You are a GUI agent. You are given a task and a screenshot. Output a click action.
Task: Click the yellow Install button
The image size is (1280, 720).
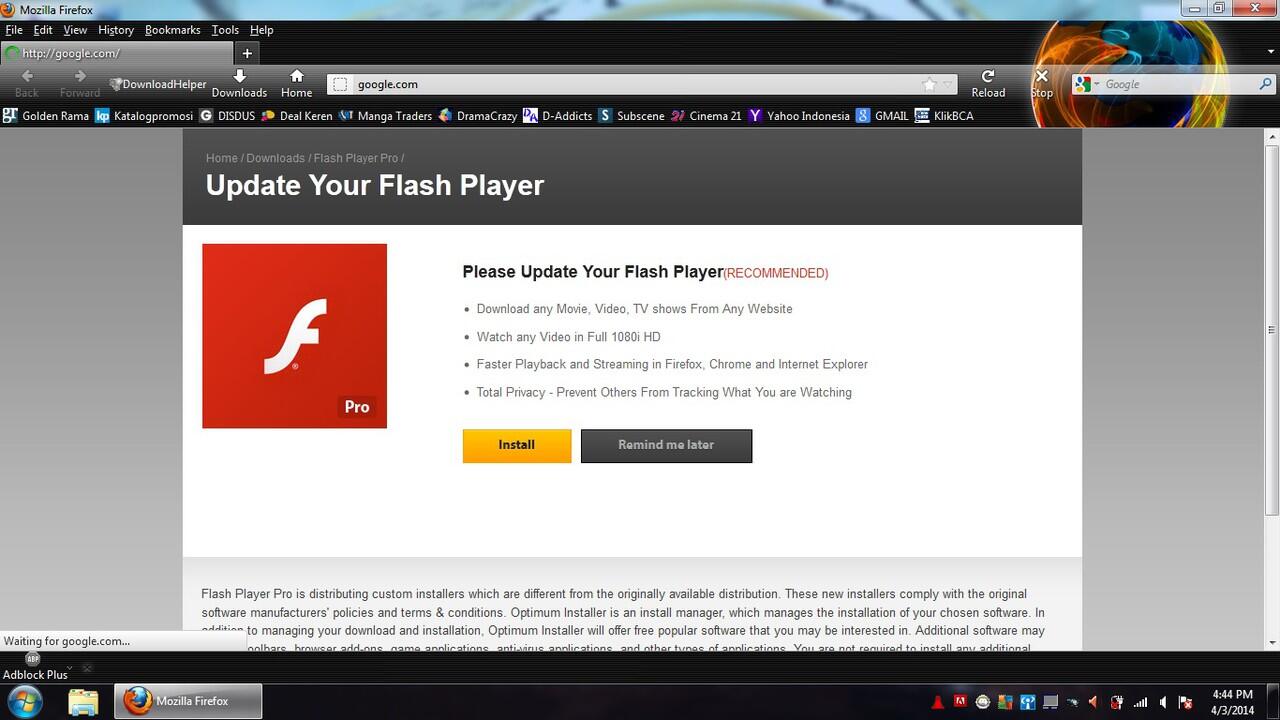(517, 445)
